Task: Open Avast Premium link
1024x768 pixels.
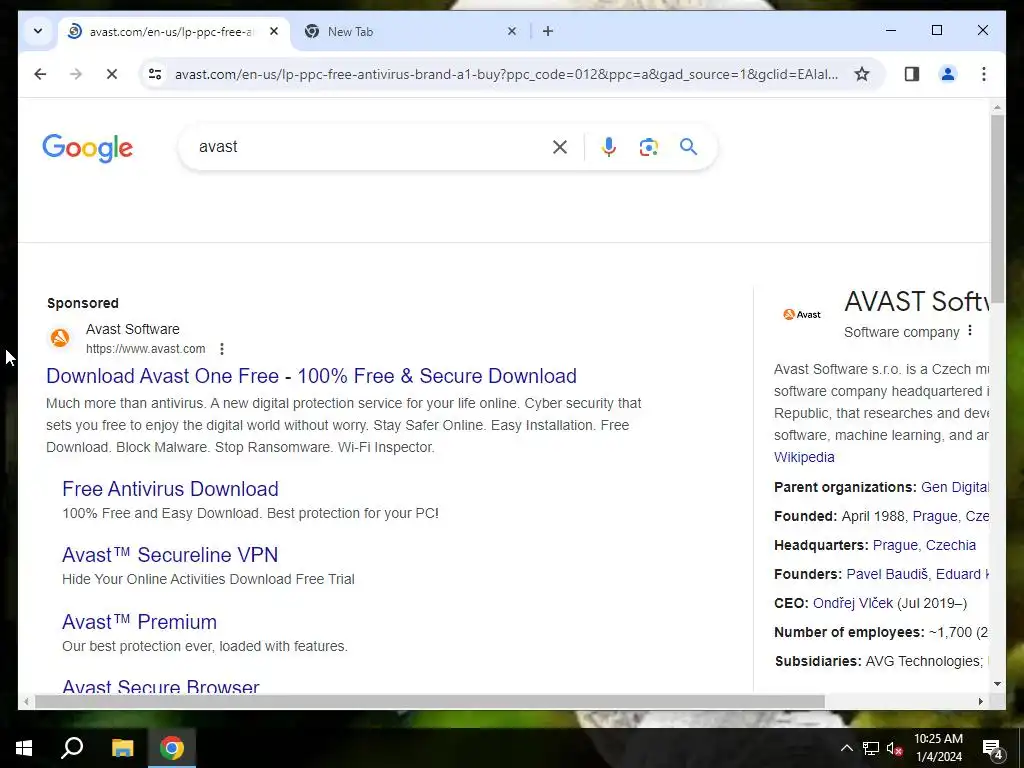Action: click(140, 622)
